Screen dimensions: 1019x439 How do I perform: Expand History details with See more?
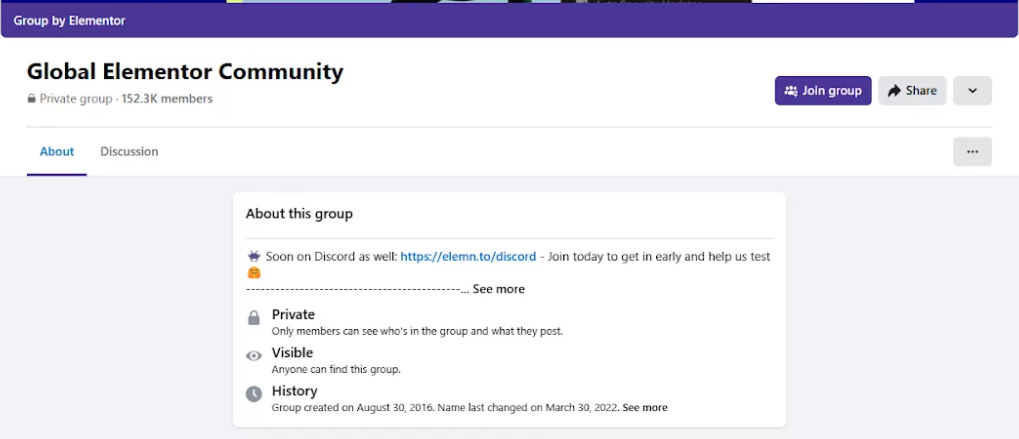[x=644, y=408]
